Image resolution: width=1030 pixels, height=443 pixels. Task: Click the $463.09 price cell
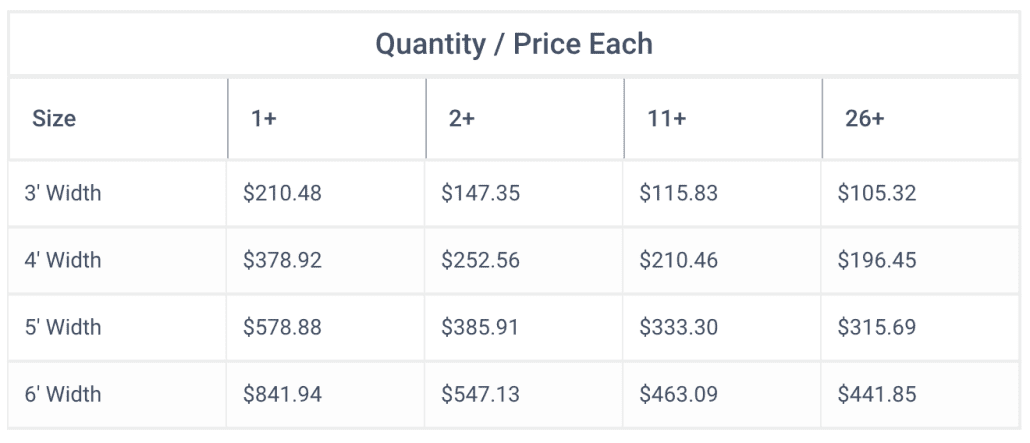click(679, 394)
